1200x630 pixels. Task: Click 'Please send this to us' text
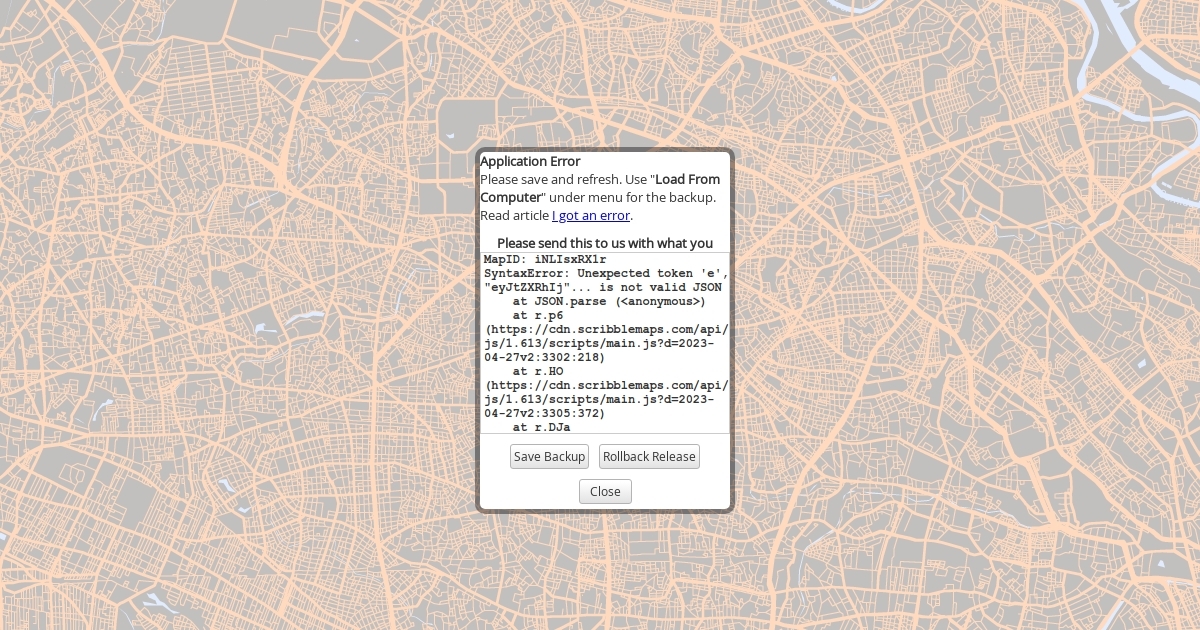click(605, 243)
